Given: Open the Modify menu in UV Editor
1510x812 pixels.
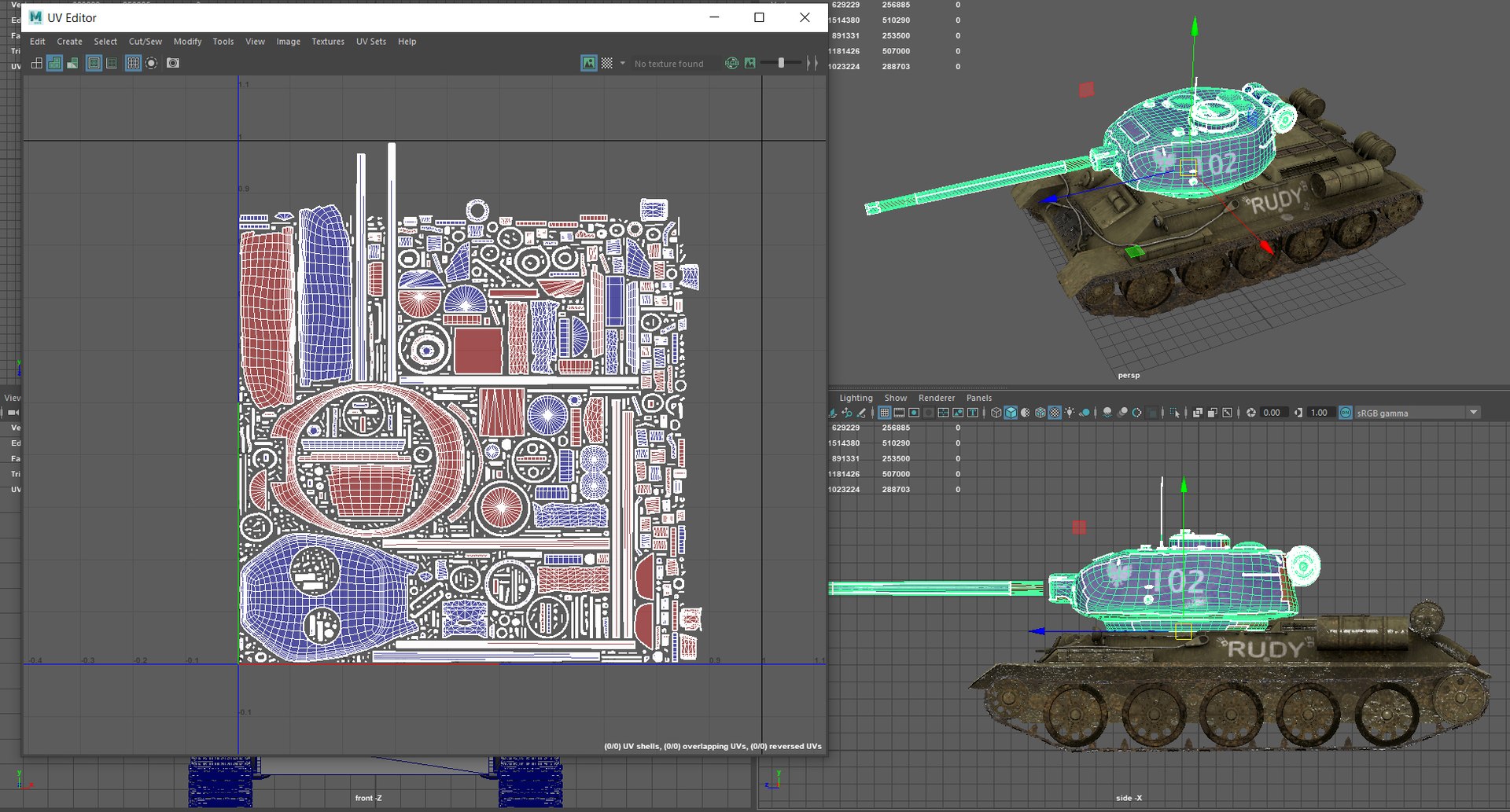Looking at the screenshot, I should click(187, 42).
